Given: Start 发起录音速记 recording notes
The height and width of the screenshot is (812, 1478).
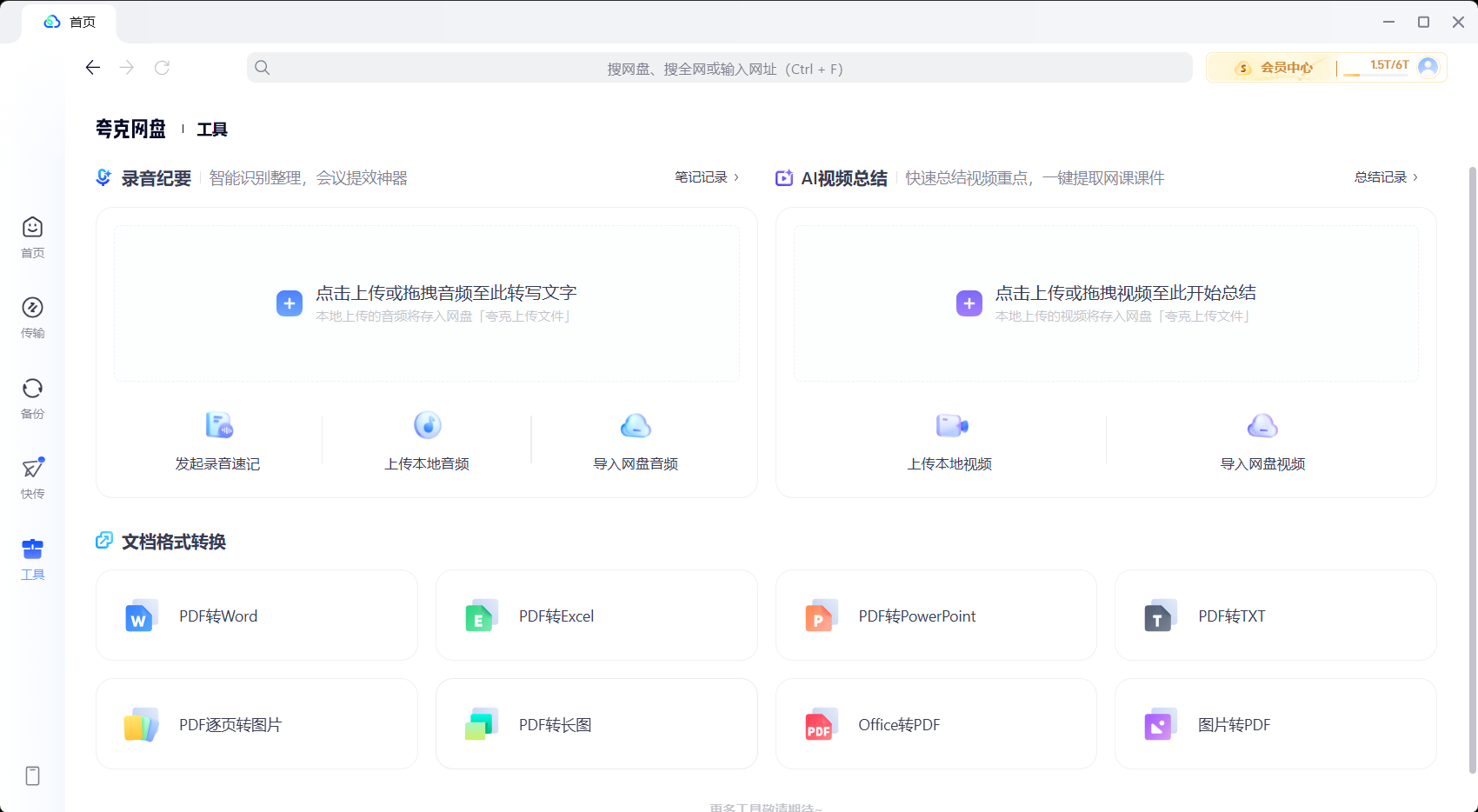Looking at the screenshot, I should [x=217, y=441].
